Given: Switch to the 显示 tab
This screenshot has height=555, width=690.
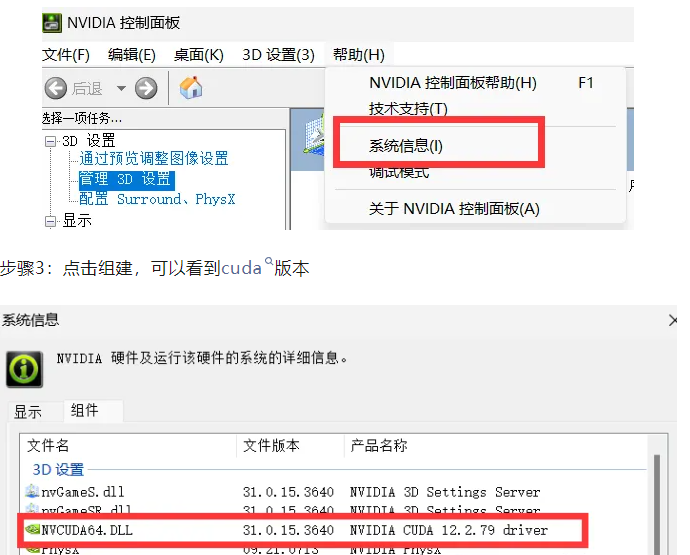Looking at the screenshot, I should point(28,412).
